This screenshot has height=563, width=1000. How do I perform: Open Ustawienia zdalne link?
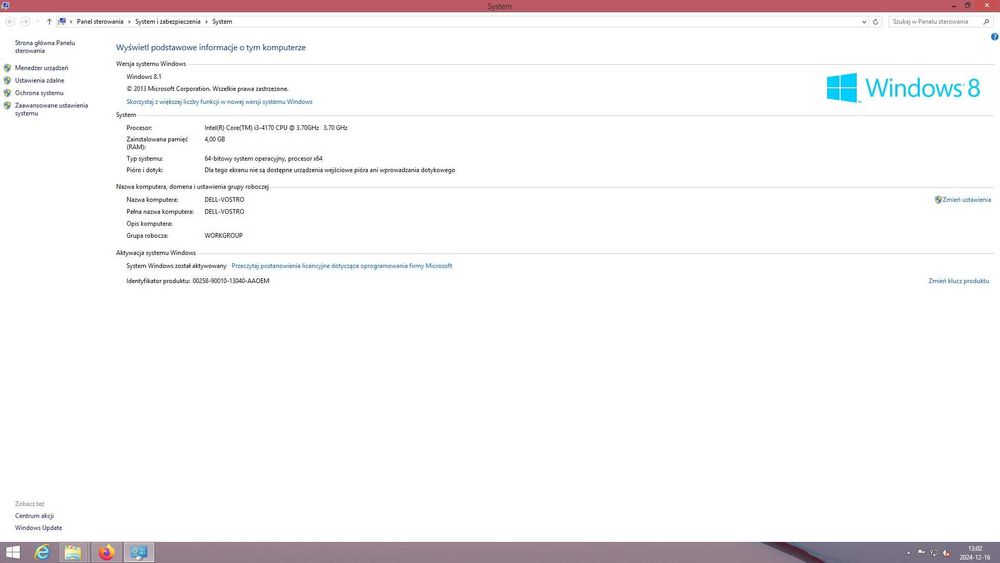tap(40, 80)
